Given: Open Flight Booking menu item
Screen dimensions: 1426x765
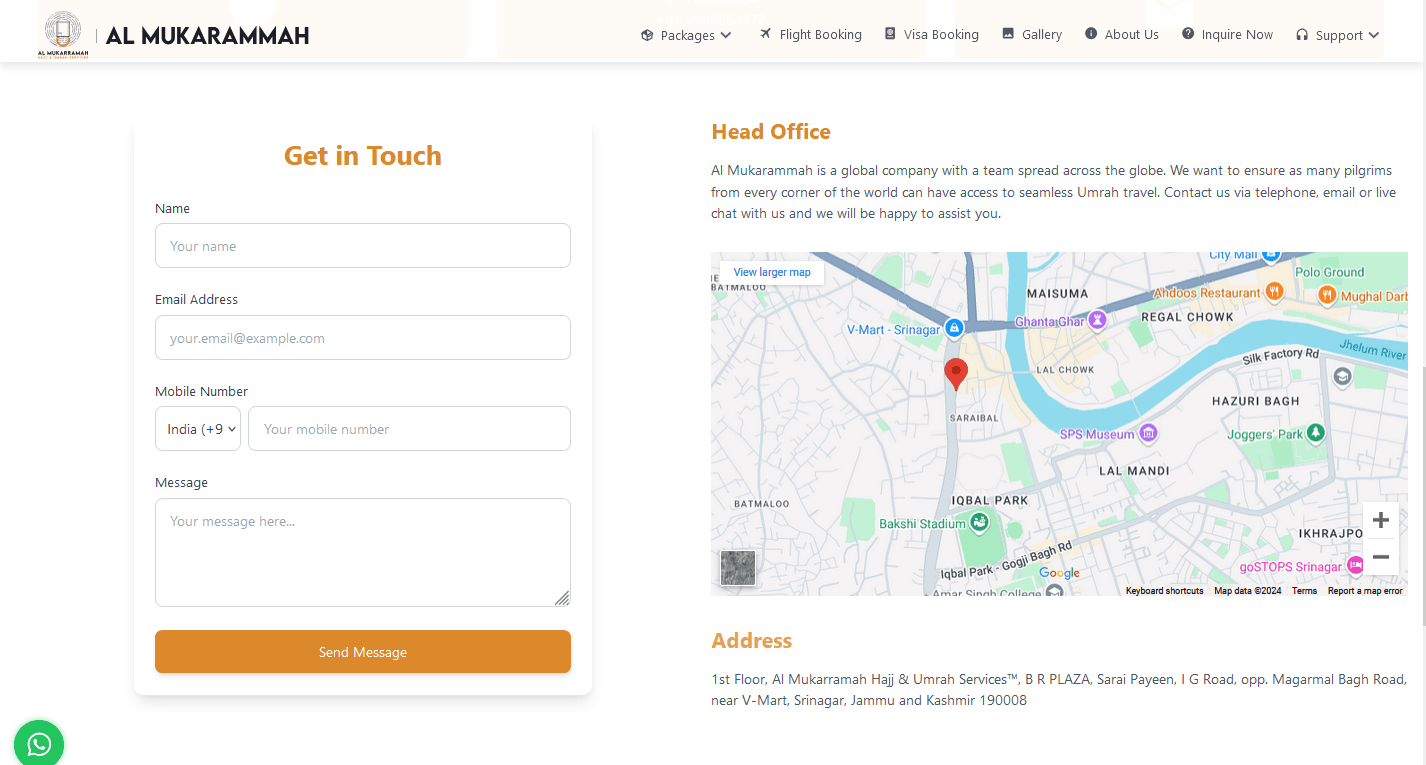Looking at the screenshot, I should (810, 34).
